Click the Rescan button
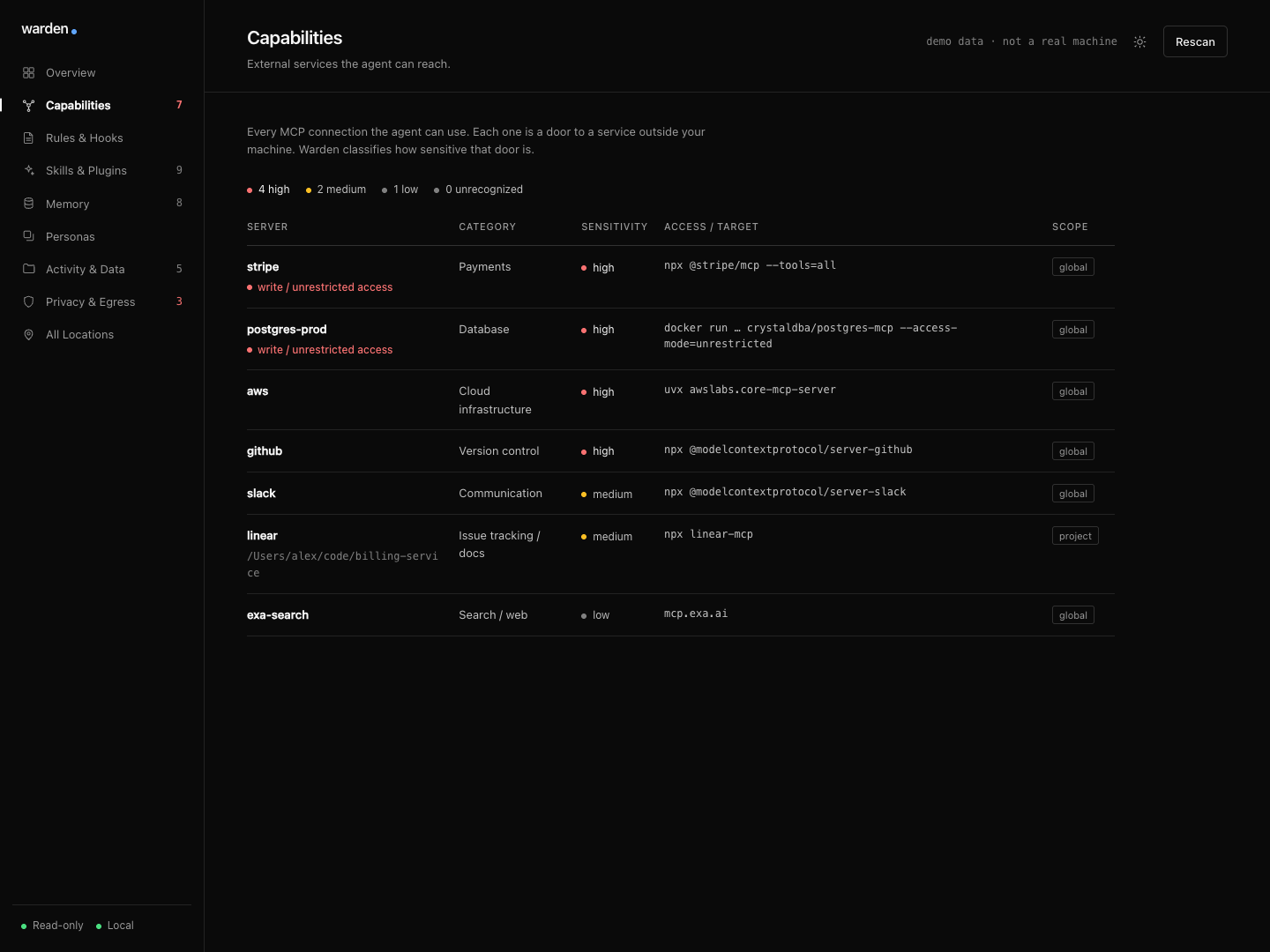This screenshot has height=952, width=1270. (x=1195, y=41)
